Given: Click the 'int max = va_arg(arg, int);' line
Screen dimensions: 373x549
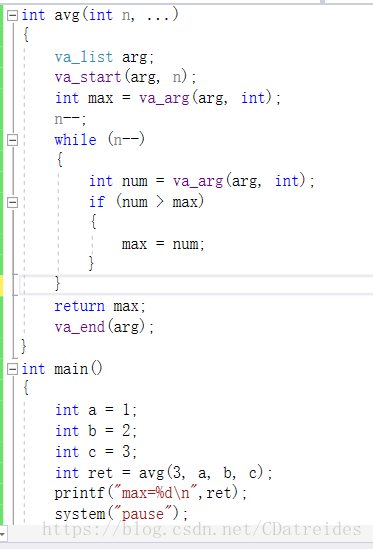Looking at the screenshot, I should click(x=168, y=98).
